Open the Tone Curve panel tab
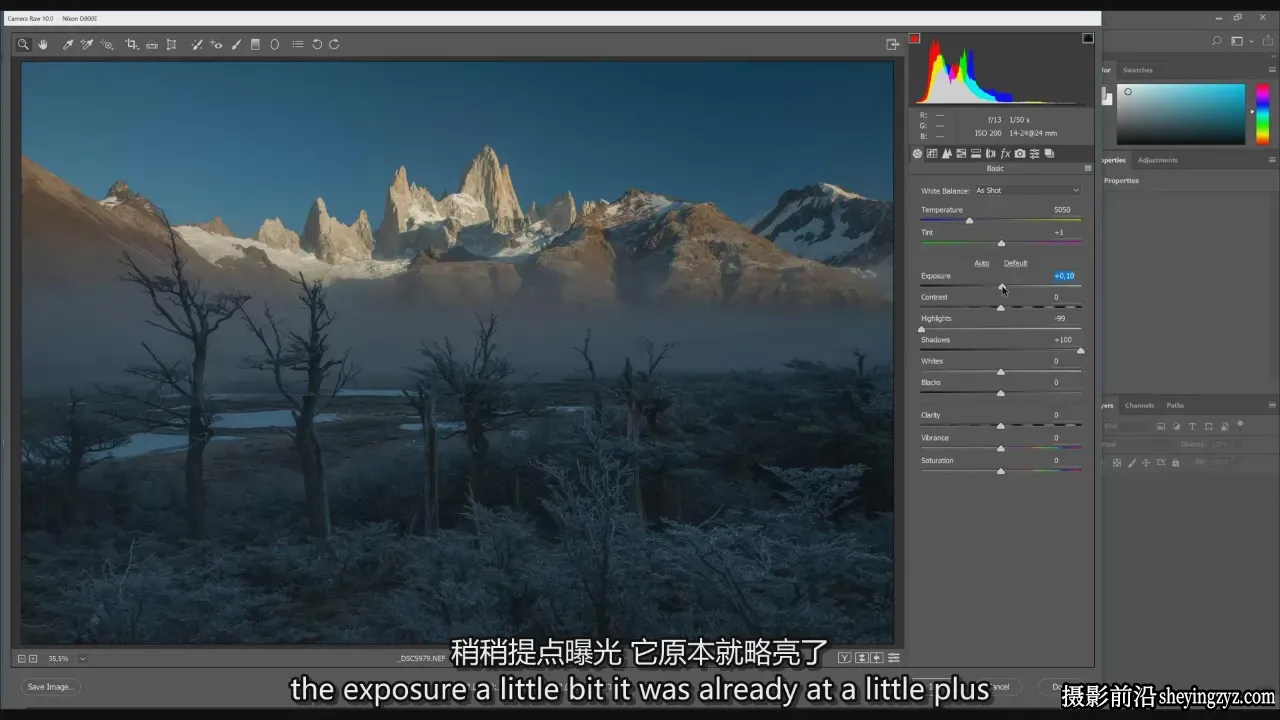This screenshot has height=720, width=1280. click(x=932, y=153)
